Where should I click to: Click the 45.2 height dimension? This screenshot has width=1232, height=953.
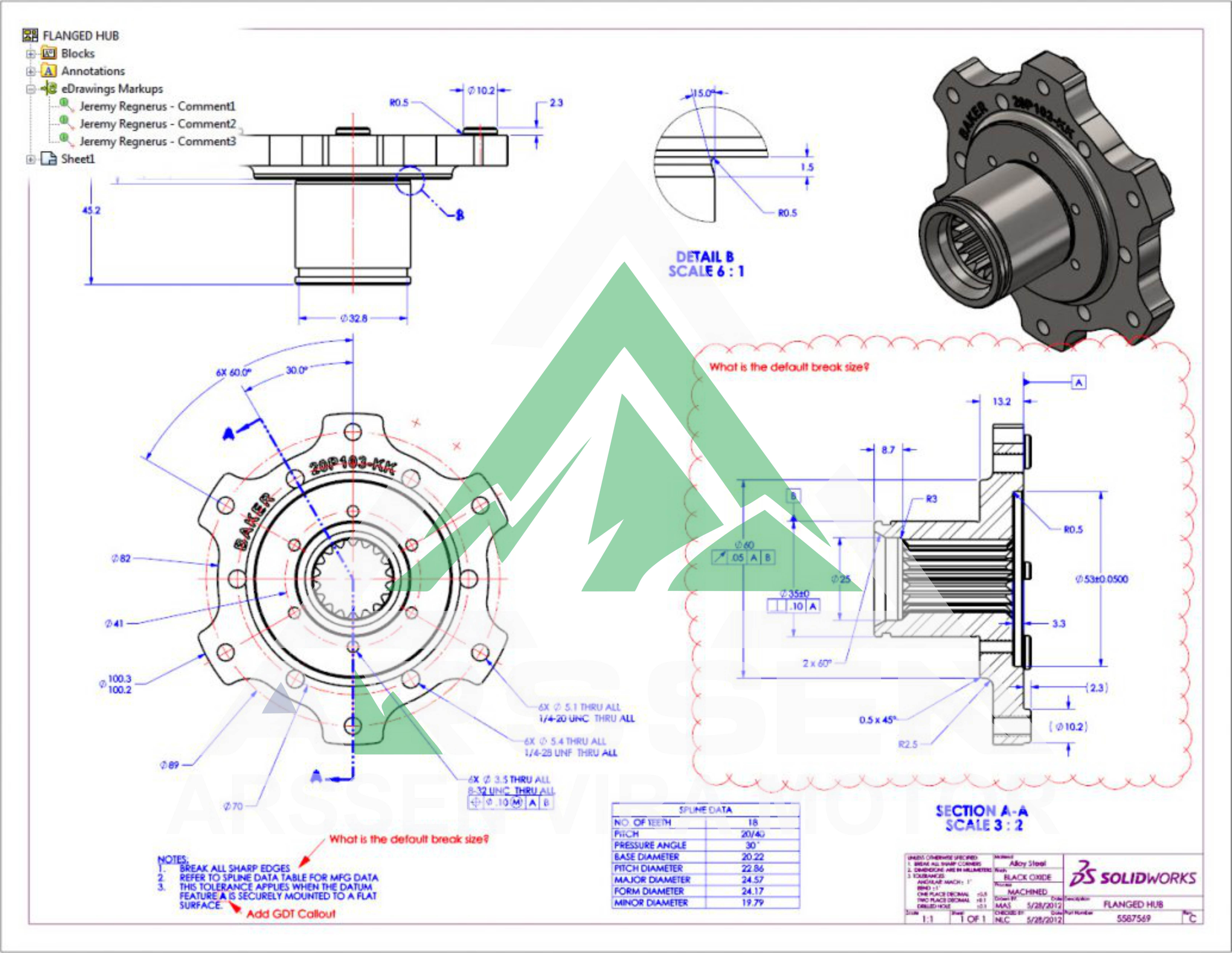tap(91, 210)
